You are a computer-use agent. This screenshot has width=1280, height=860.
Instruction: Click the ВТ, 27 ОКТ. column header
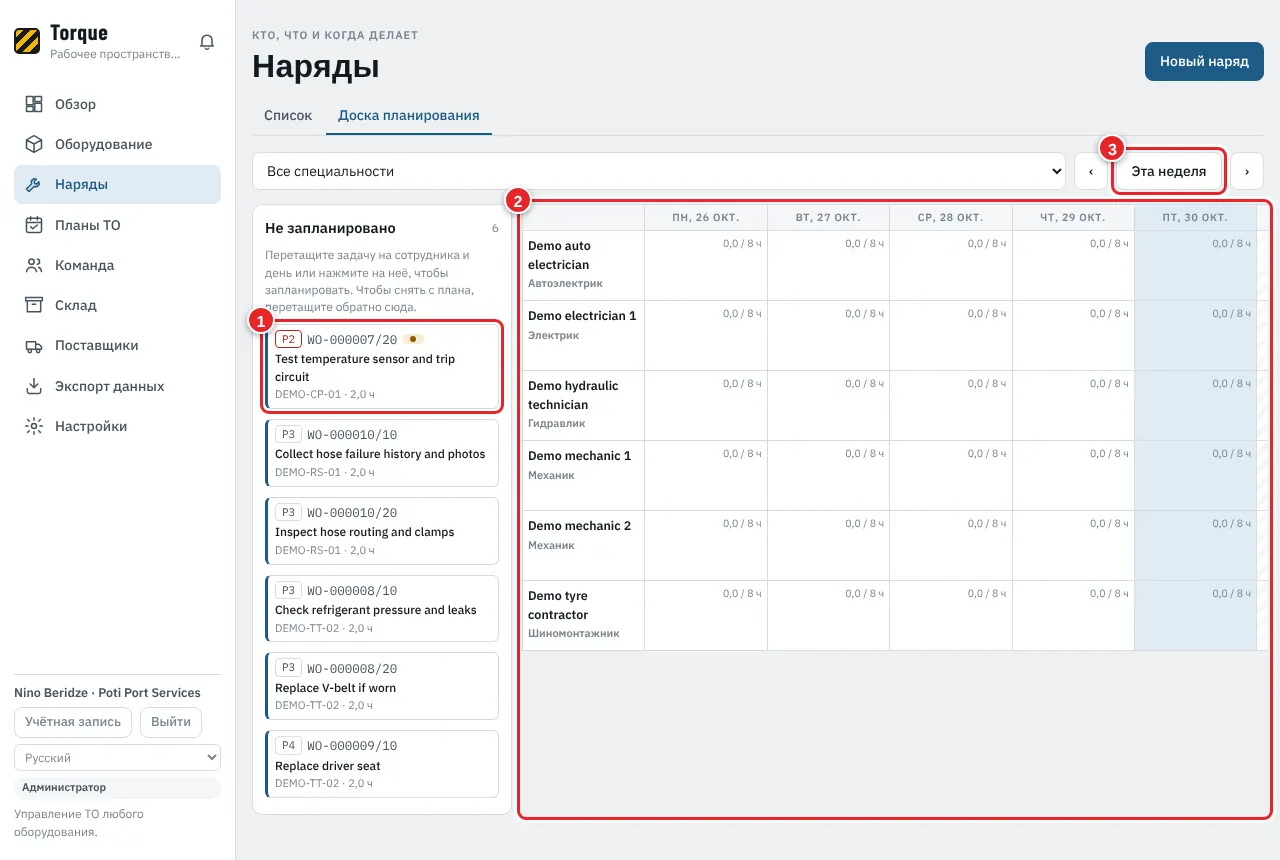(x=828, y=217)
